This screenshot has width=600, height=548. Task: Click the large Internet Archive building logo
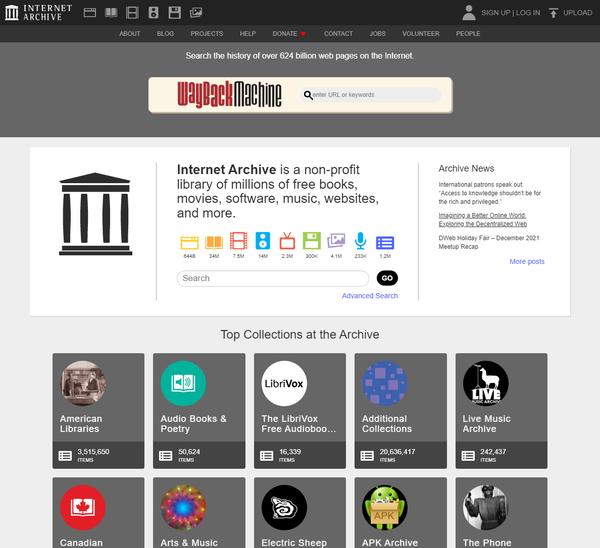tap(95, 214)
